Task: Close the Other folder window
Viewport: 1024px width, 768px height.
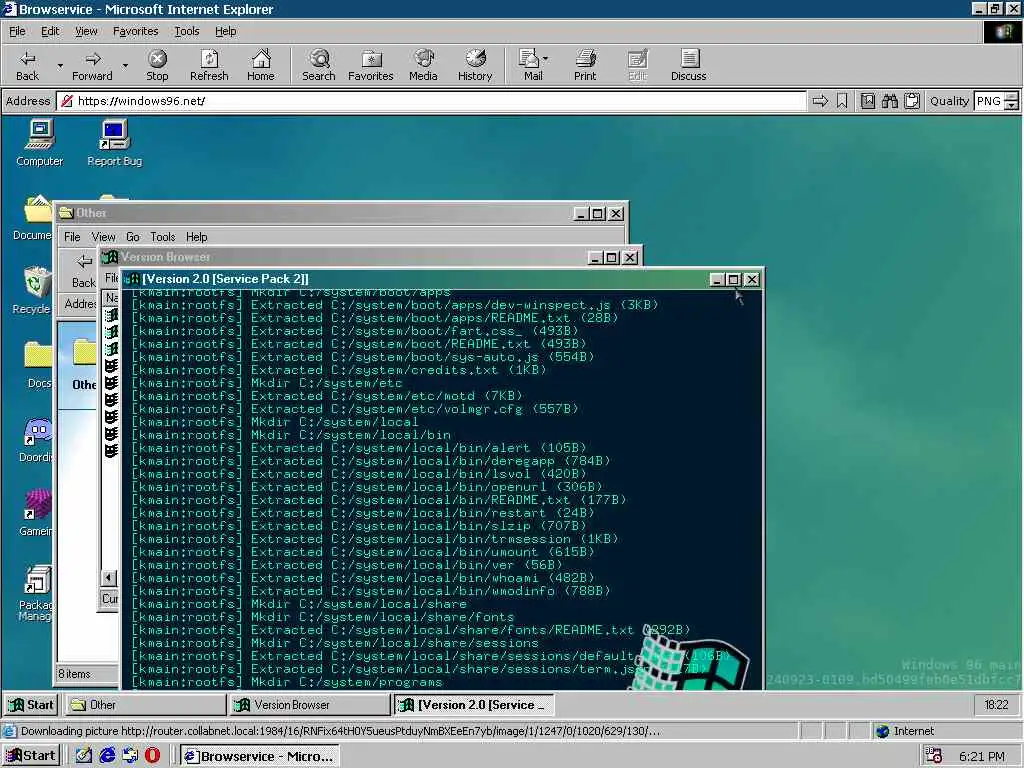Action: [x=616, y=214]
